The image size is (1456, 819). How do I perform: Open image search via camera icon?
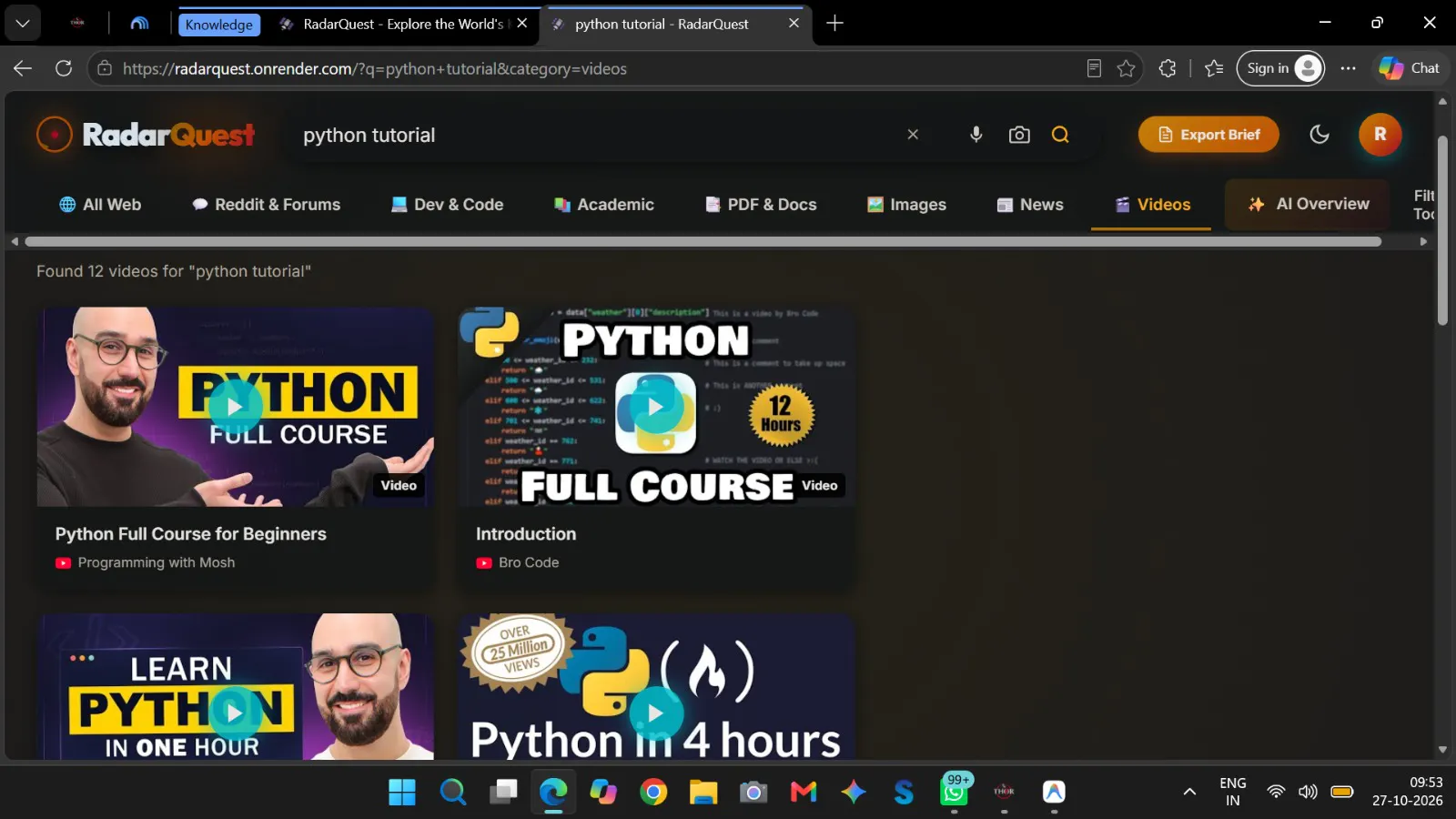(x=1019, y=135)
